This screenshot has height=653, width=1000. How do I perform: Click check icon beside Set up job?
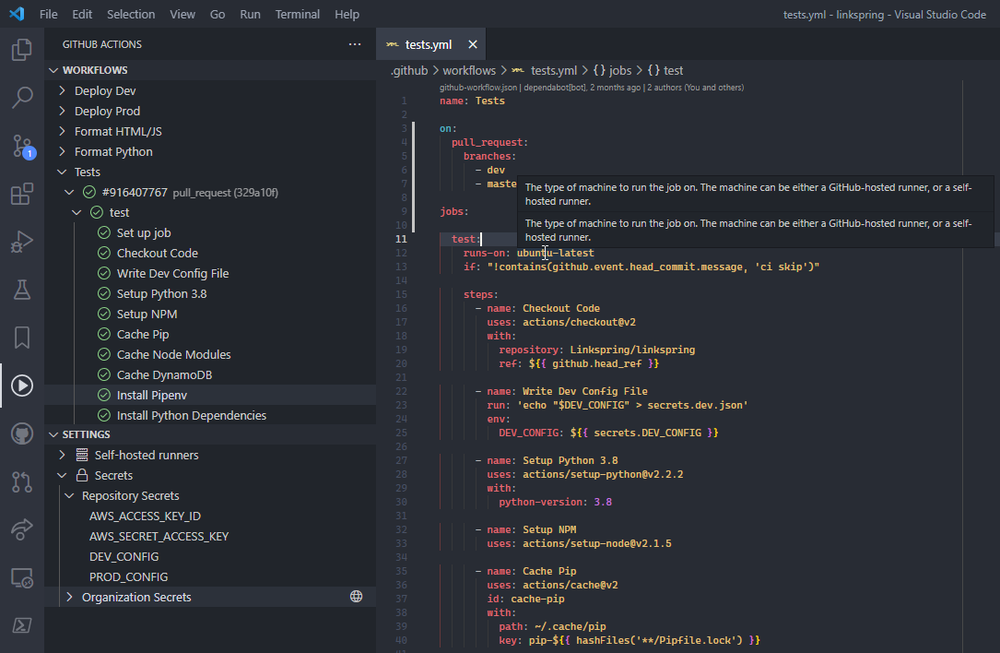104,233
